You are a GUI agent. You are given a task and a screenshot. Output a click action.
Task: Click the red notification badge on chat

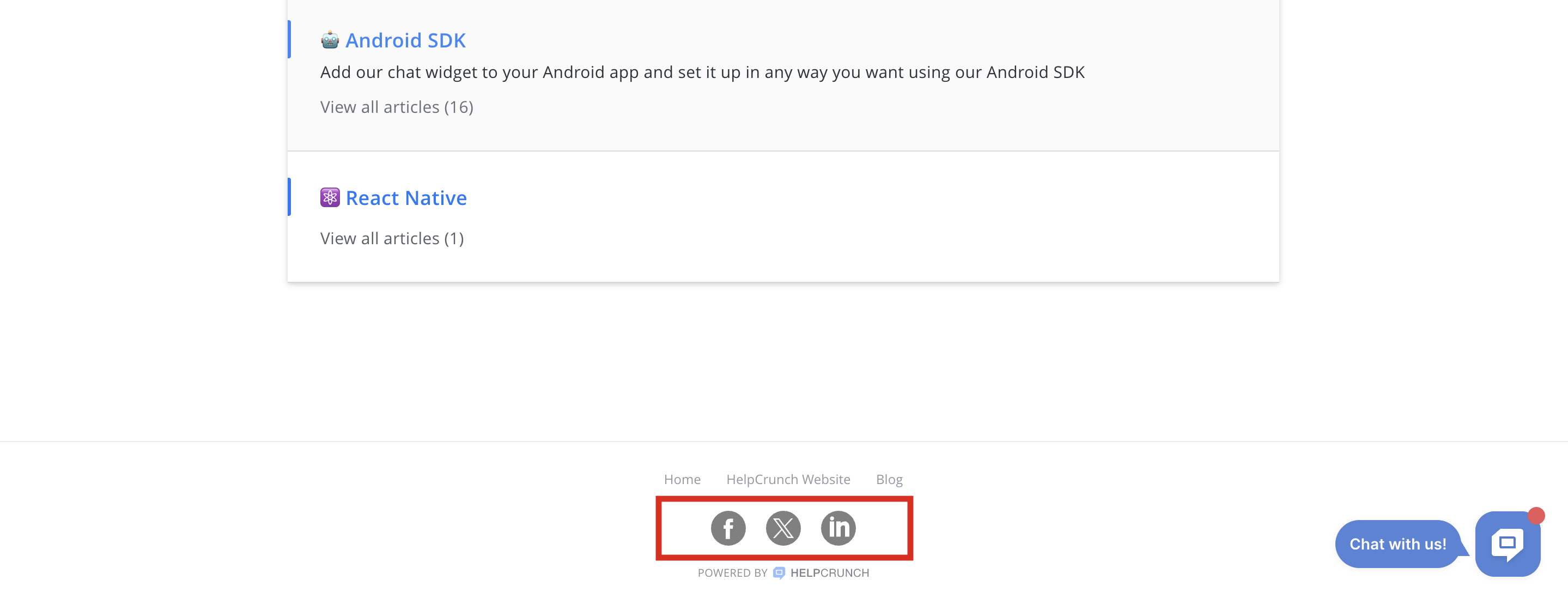click(1536, 516)
